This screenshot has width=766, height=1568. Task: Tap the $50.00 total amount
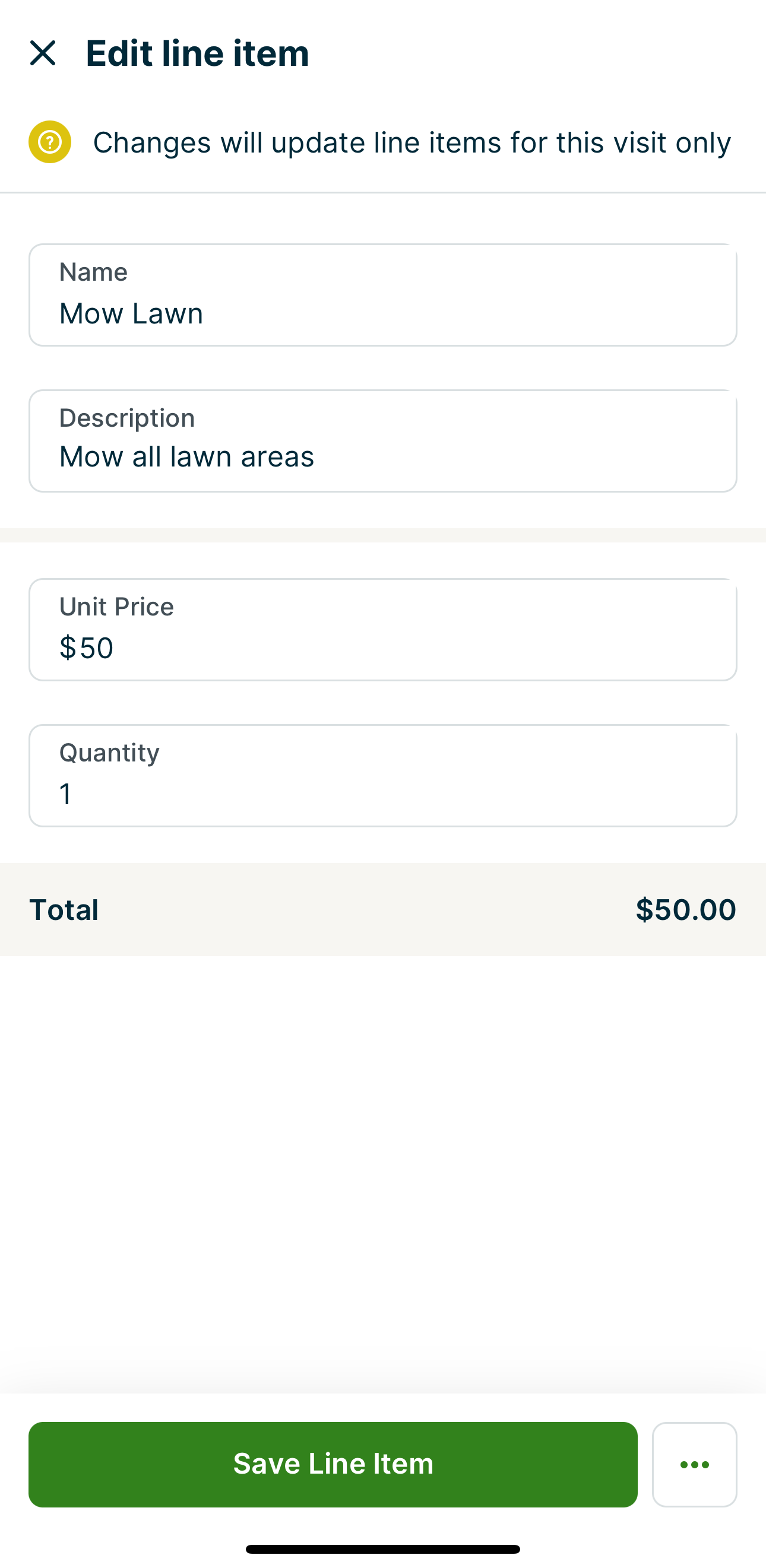coord(686,909)
